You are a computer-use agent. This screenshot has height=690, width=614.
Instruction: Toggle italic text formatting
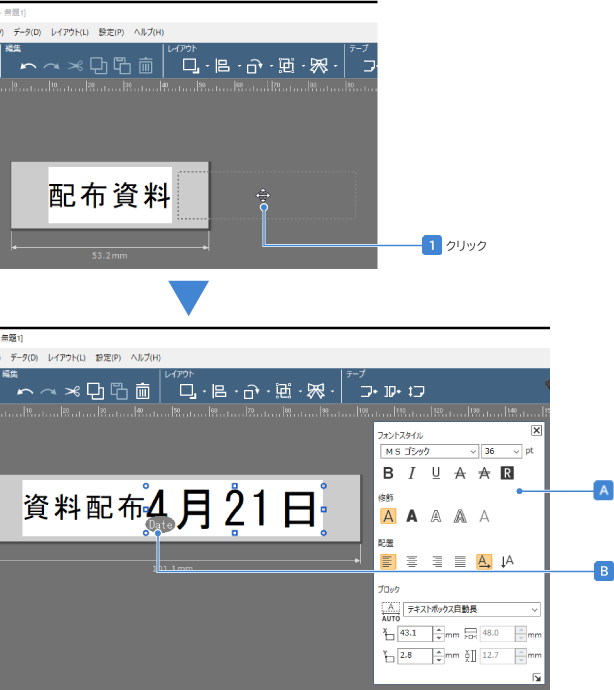point(411,473)
